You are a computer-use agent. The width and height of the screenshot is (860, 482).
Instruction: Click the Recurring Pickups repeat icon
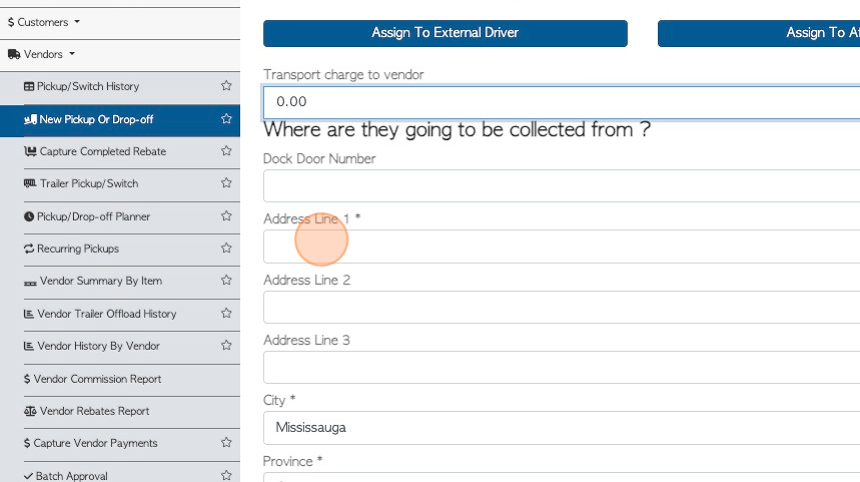[29, 248]
